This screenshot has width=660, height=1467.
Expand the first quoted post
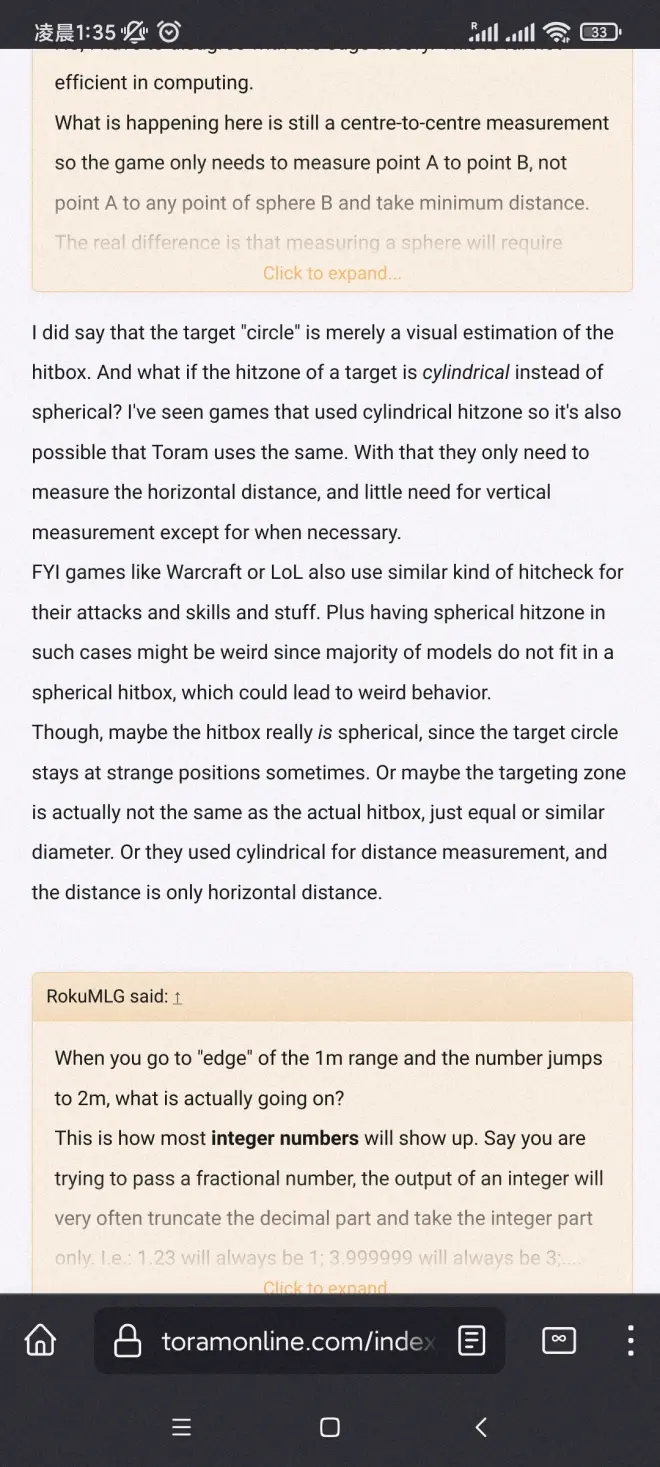click(332, 273)
